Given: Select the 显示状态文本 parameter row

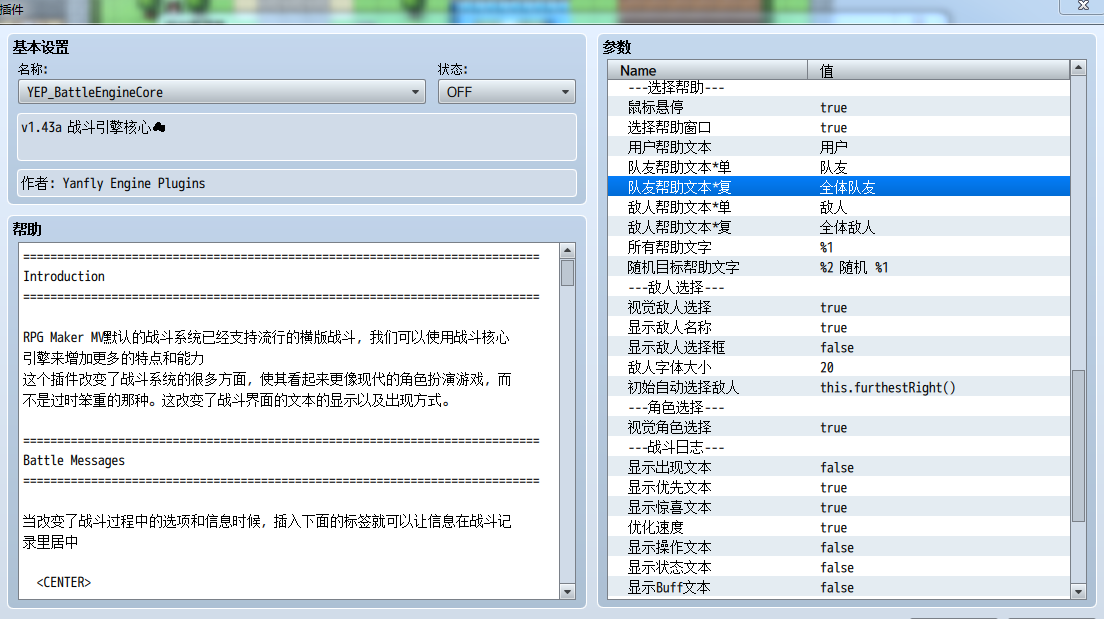Looking at the screenshot, I should click(x=839, y=567).
